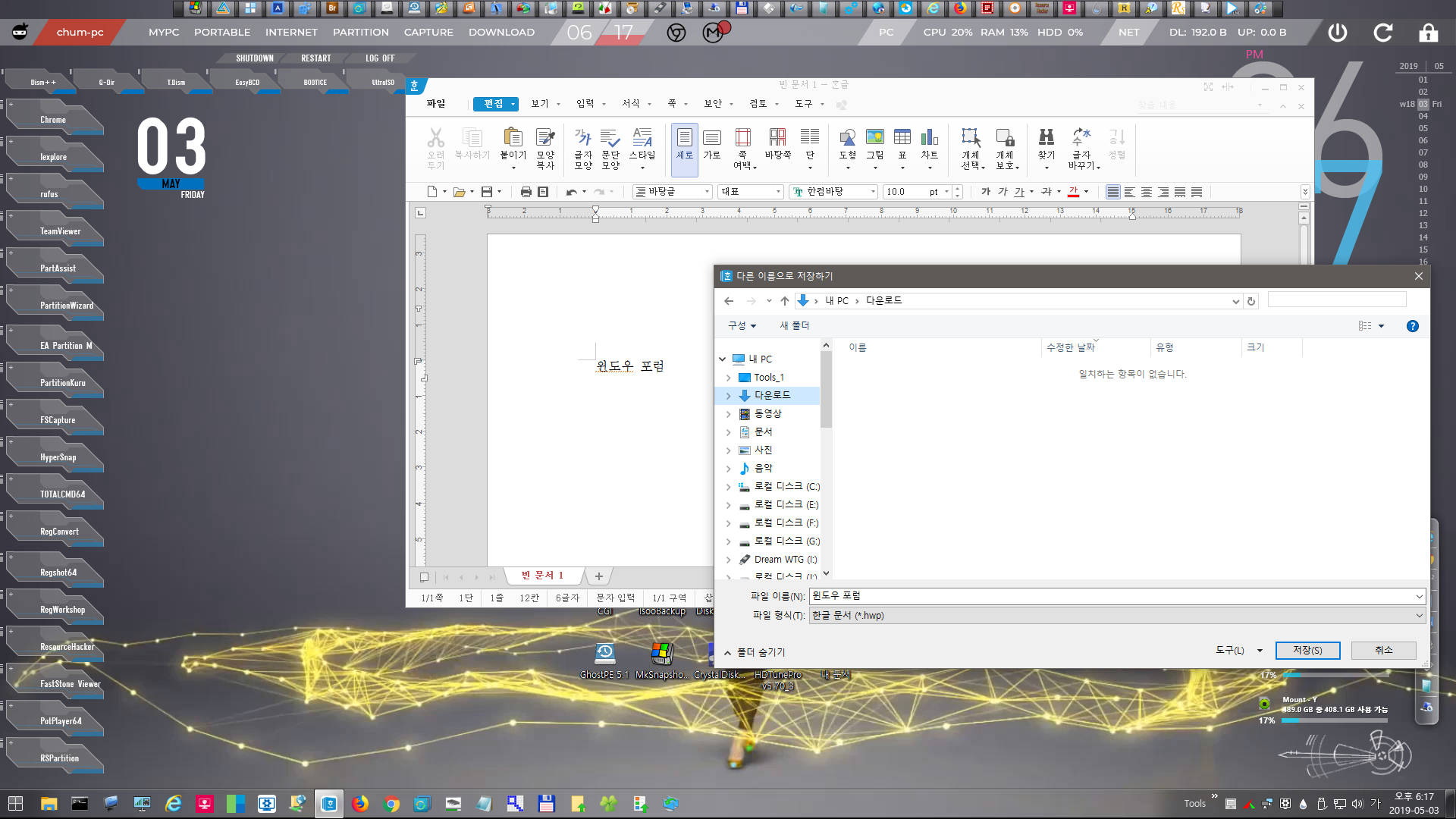Viewport: 1456px width, 819px height.
Task: Click the refresh icon beside the address bar
Action: pyautogui.click(x=1251, y=301)
